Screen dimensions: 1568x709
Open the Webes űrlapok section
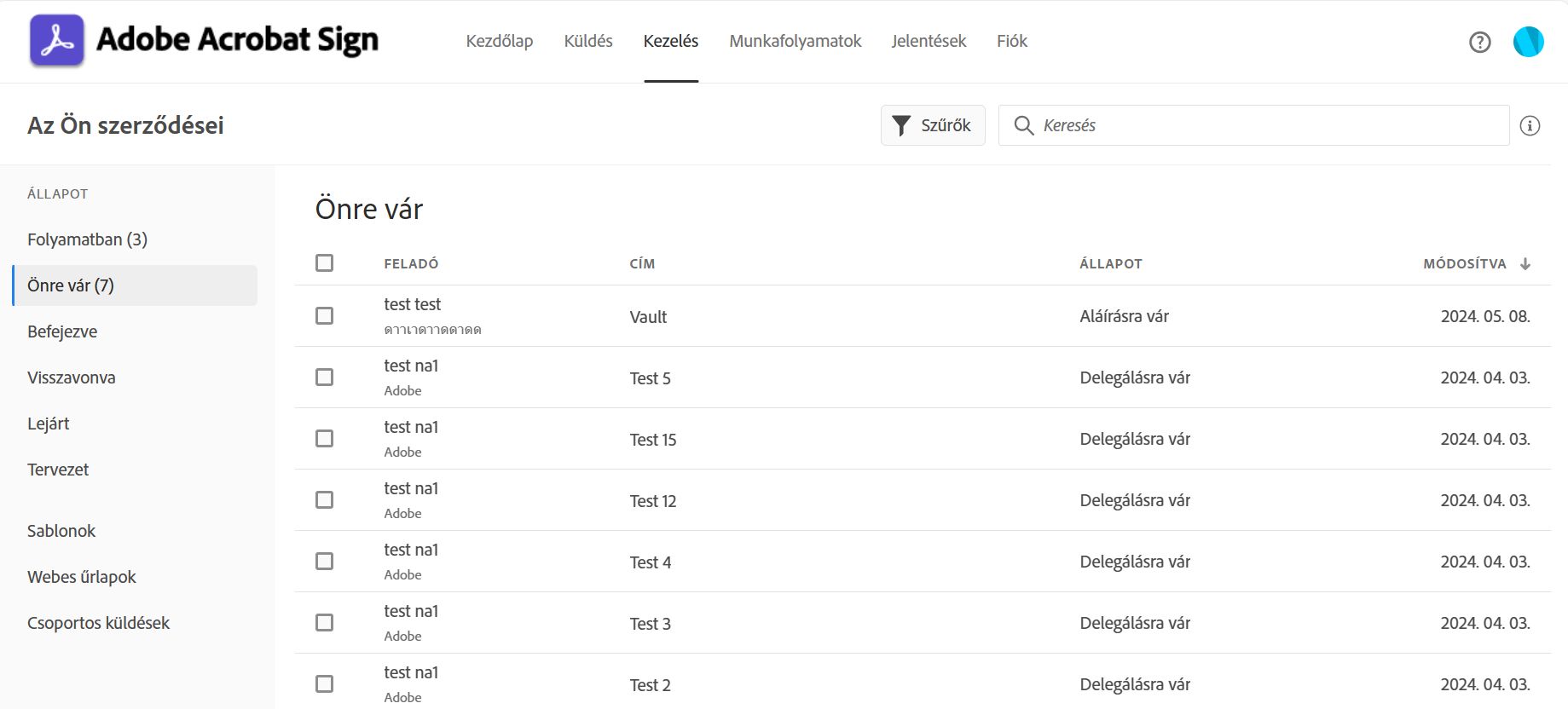pyautogui.click(x=82, y=577)
